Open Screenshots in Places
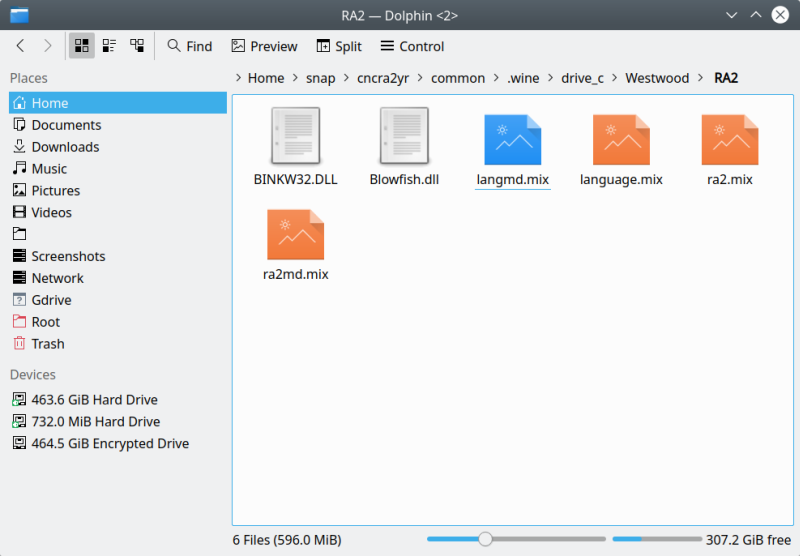This screenshot has width=800, height=556. tap(118, 256)
